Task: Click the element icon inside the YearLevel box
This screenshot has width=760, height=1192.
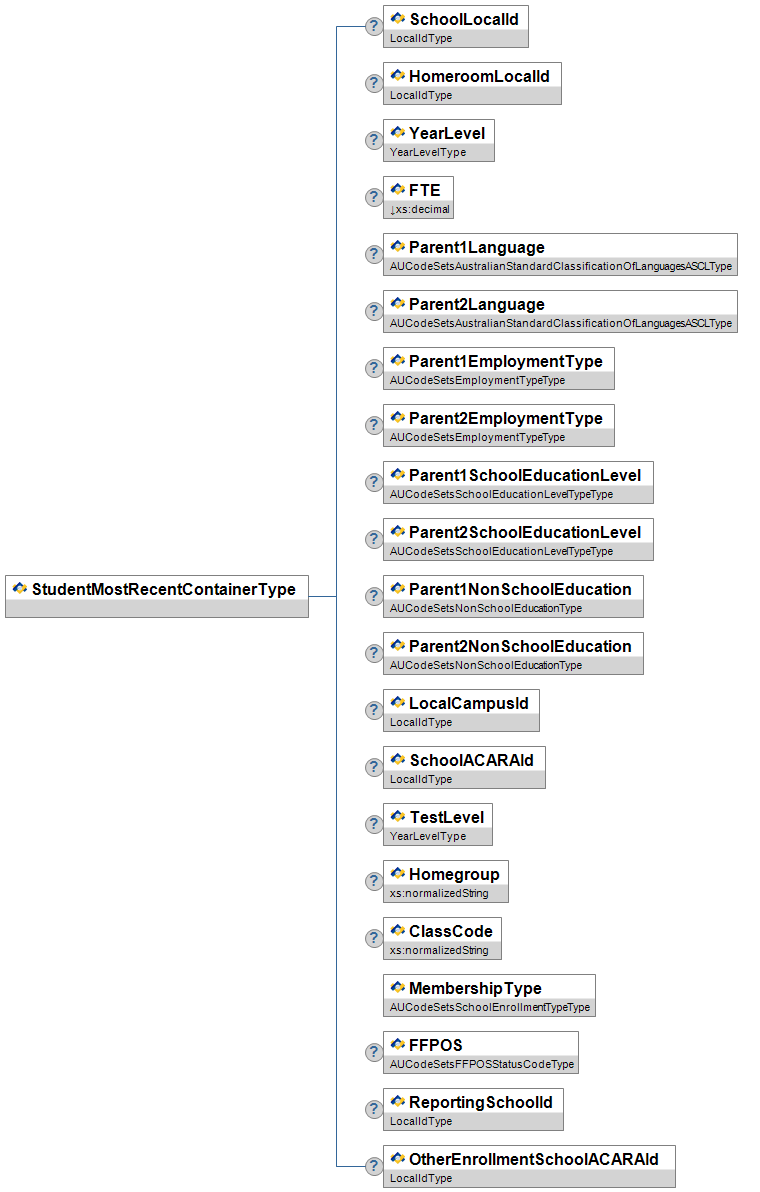Action: (397, 132)
